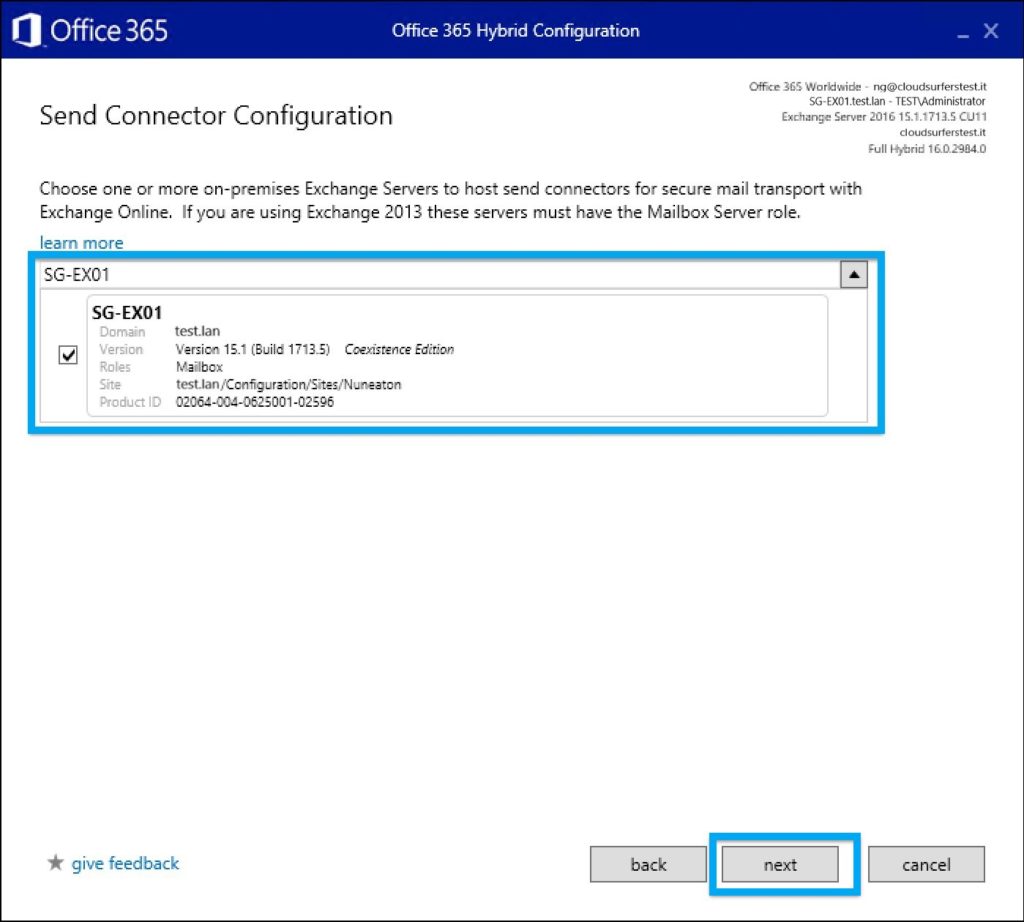Click the SG-EX01.test.lan - TEST\Administrator line
Viewport: 1024px width, 922px height.
[897, 101]
